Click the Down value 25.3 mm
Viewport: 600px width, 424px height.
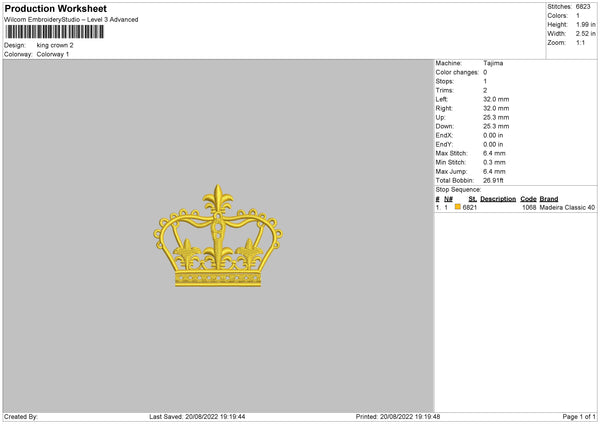pos(496,126)
